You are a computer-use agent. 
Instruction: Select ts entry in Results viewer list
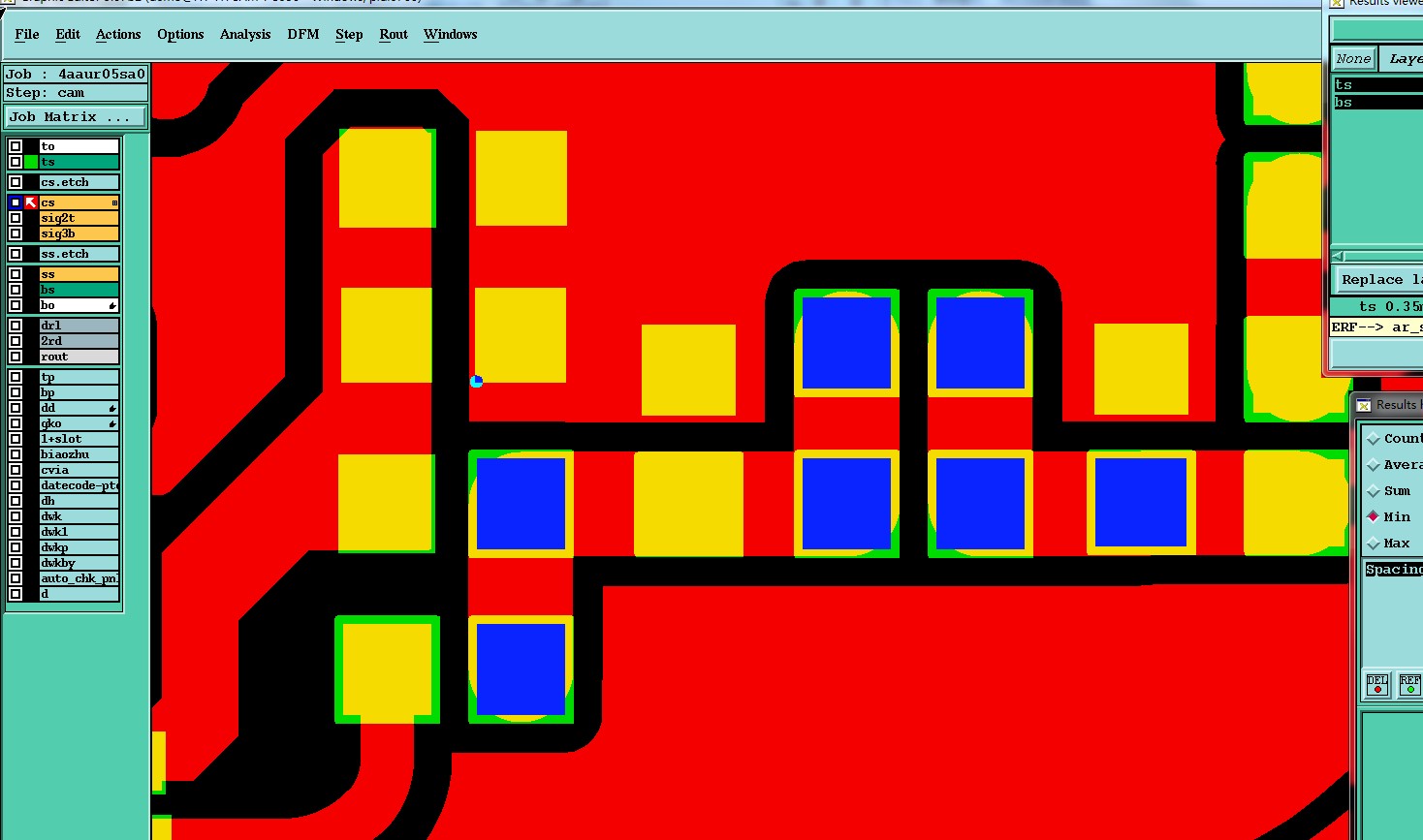1377,85
